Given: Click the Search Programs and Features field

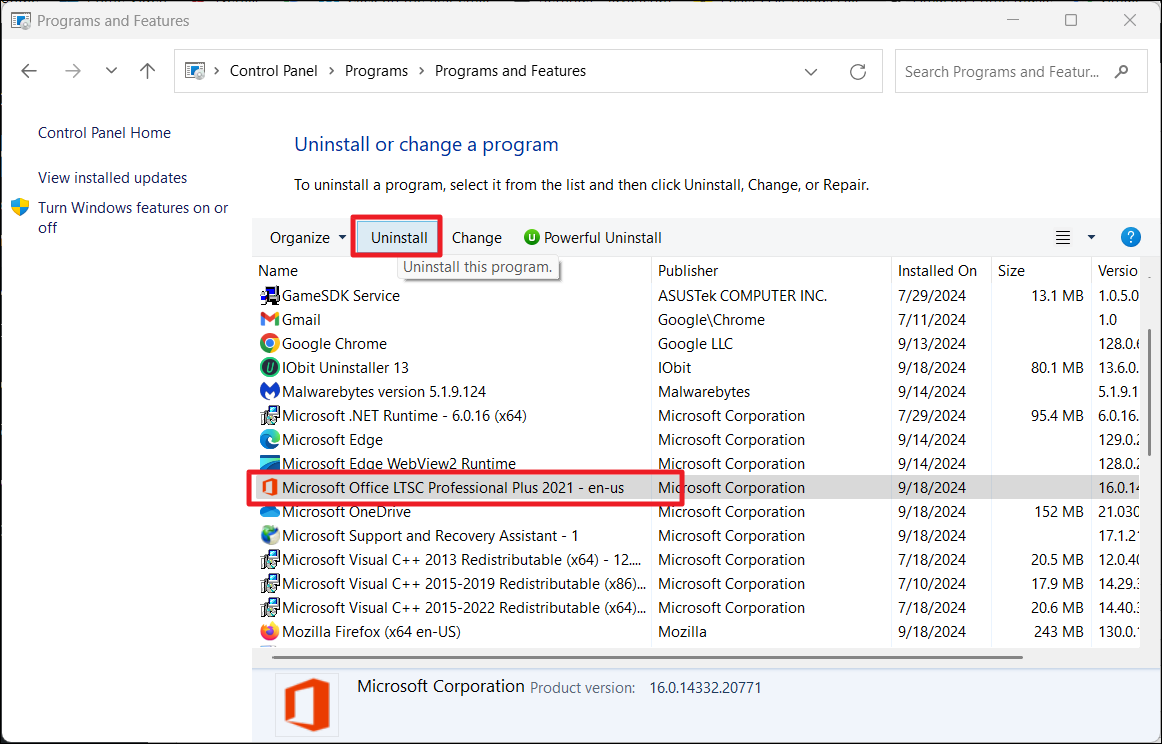Looking at the screenshot, I should click(1001, 72).
